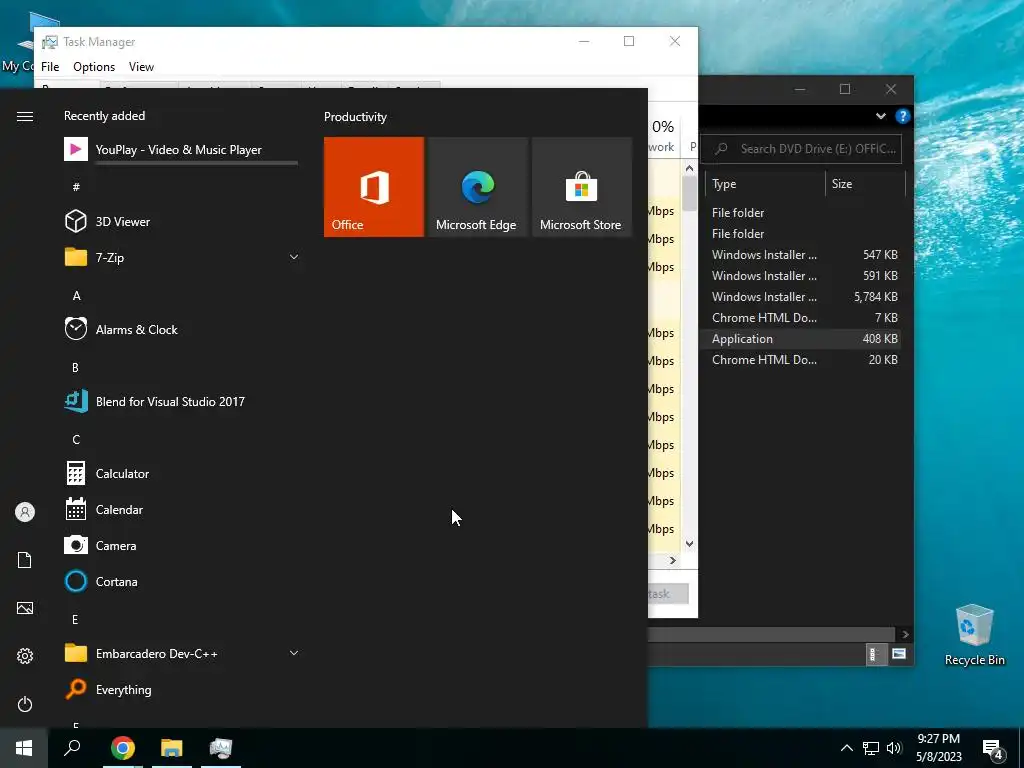
Task: Open the Recycle Bin desktop icon
Action: pos(974,635)
